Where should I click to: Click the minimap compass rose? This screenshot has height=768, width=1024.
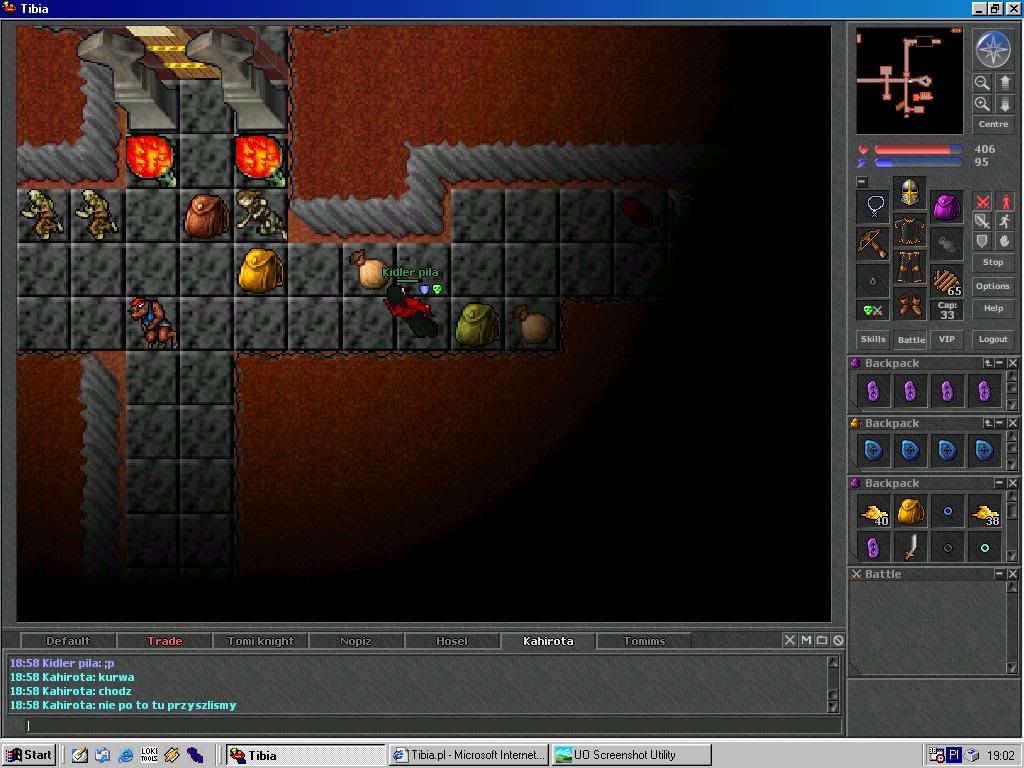(993, 50)
